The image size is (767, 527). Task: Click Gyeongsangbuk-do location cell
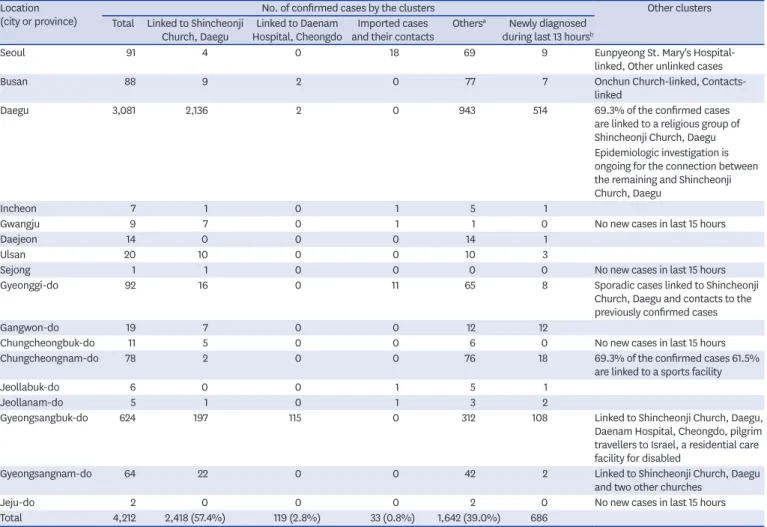[x=44, y=418]
